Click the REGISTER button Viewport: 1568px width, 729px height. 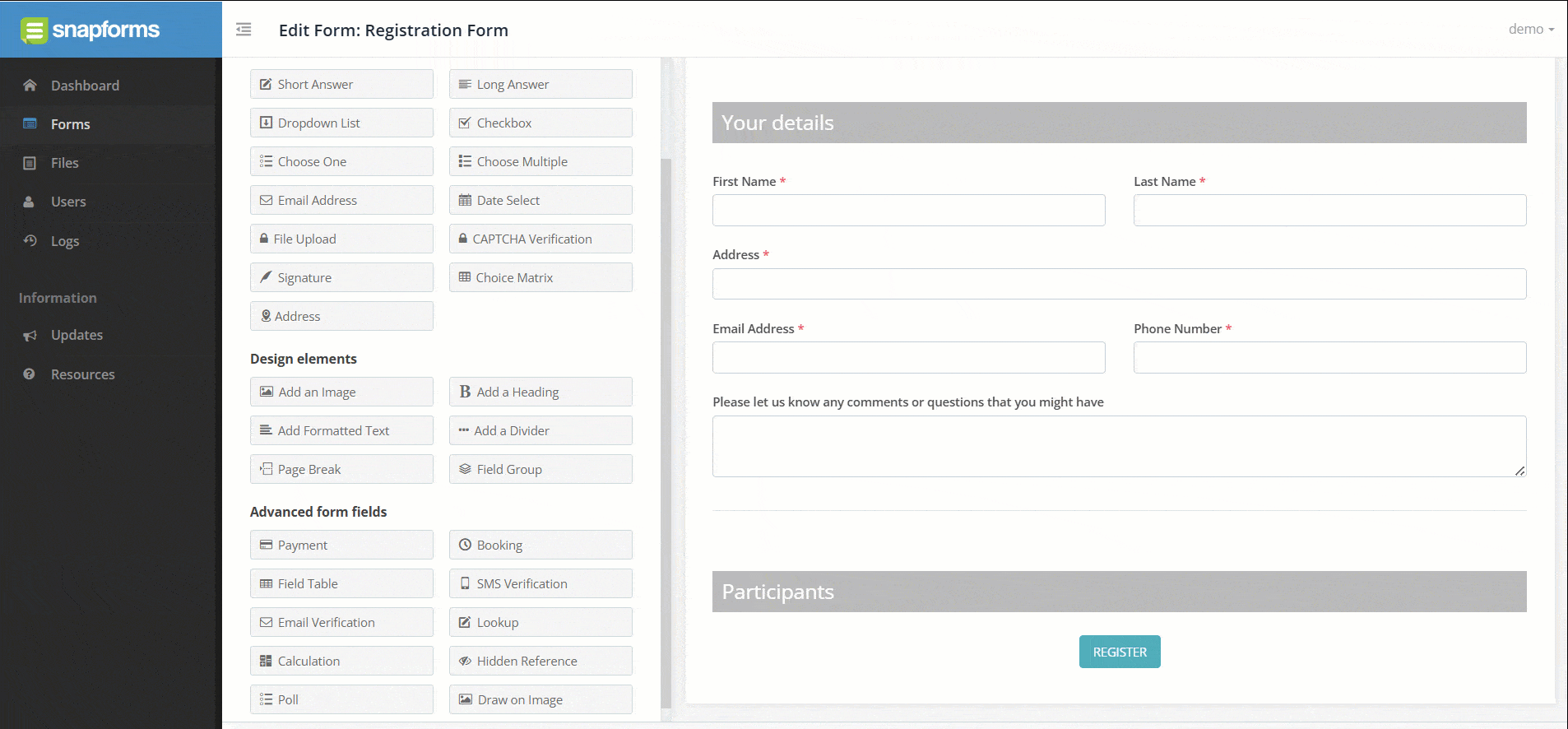(x=1120, y=652)
